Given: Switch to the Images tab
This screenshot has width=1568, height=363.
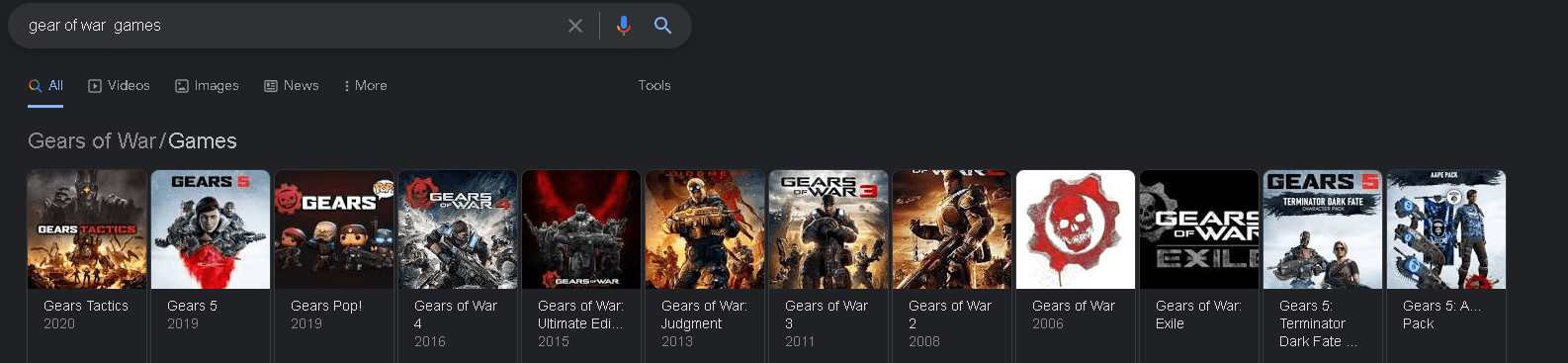Looking at the screenshot, I should [x=207, y=86].
